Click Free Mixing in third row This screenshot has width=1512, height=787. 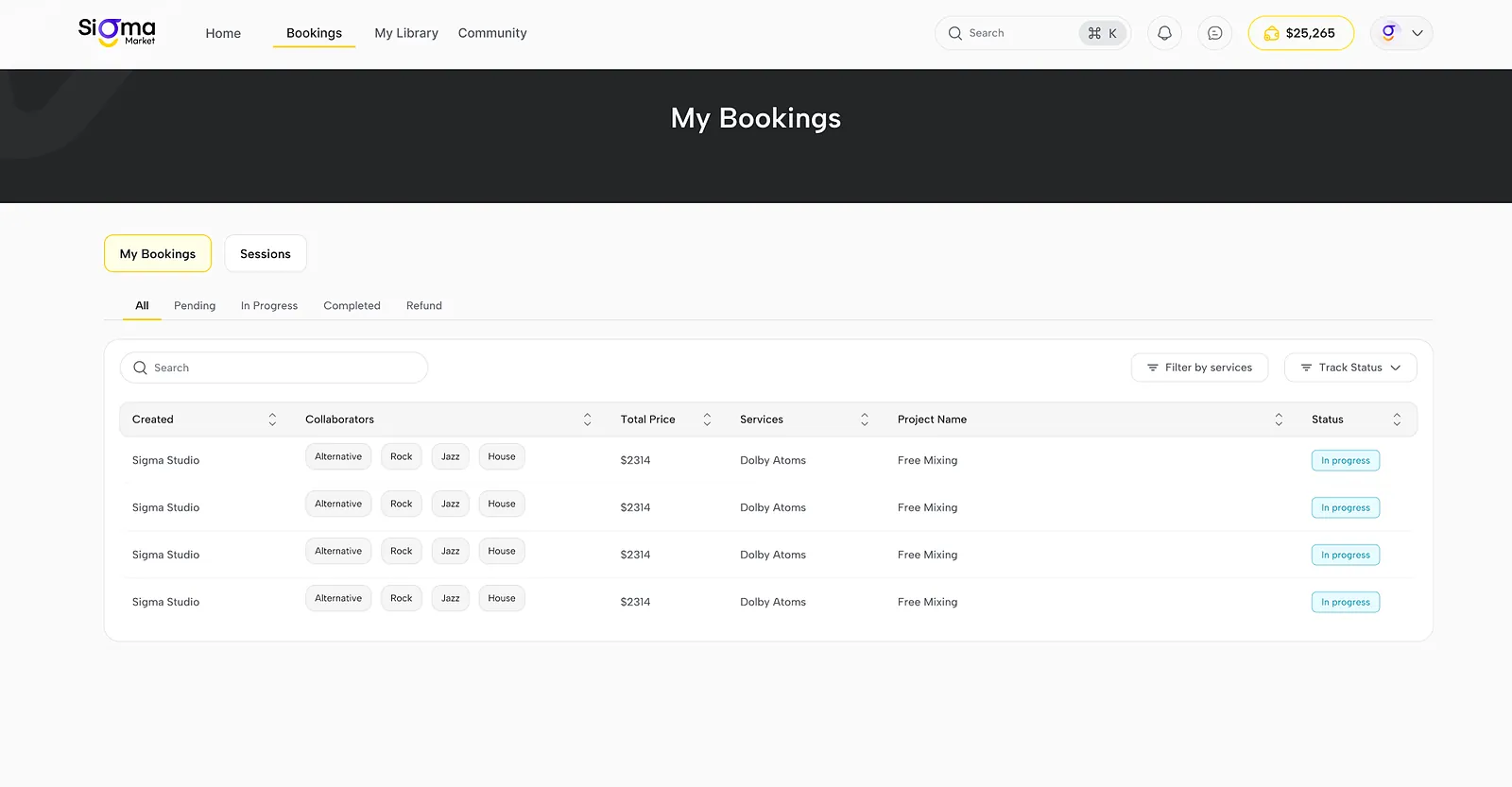(927, 555)
